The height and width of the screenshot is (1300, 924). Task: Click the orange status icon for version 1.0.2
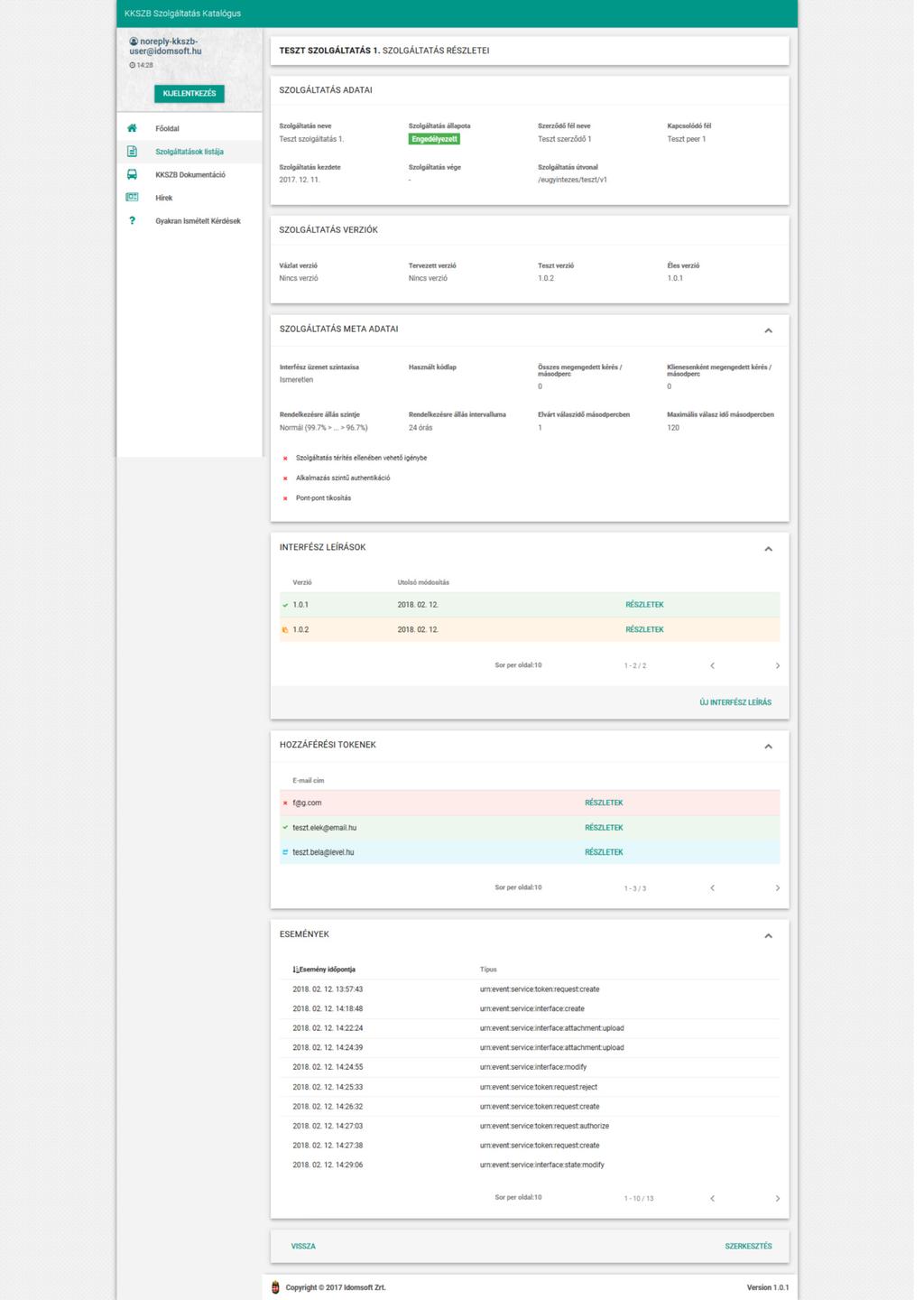pyautogui.click(x=285, y=629)
